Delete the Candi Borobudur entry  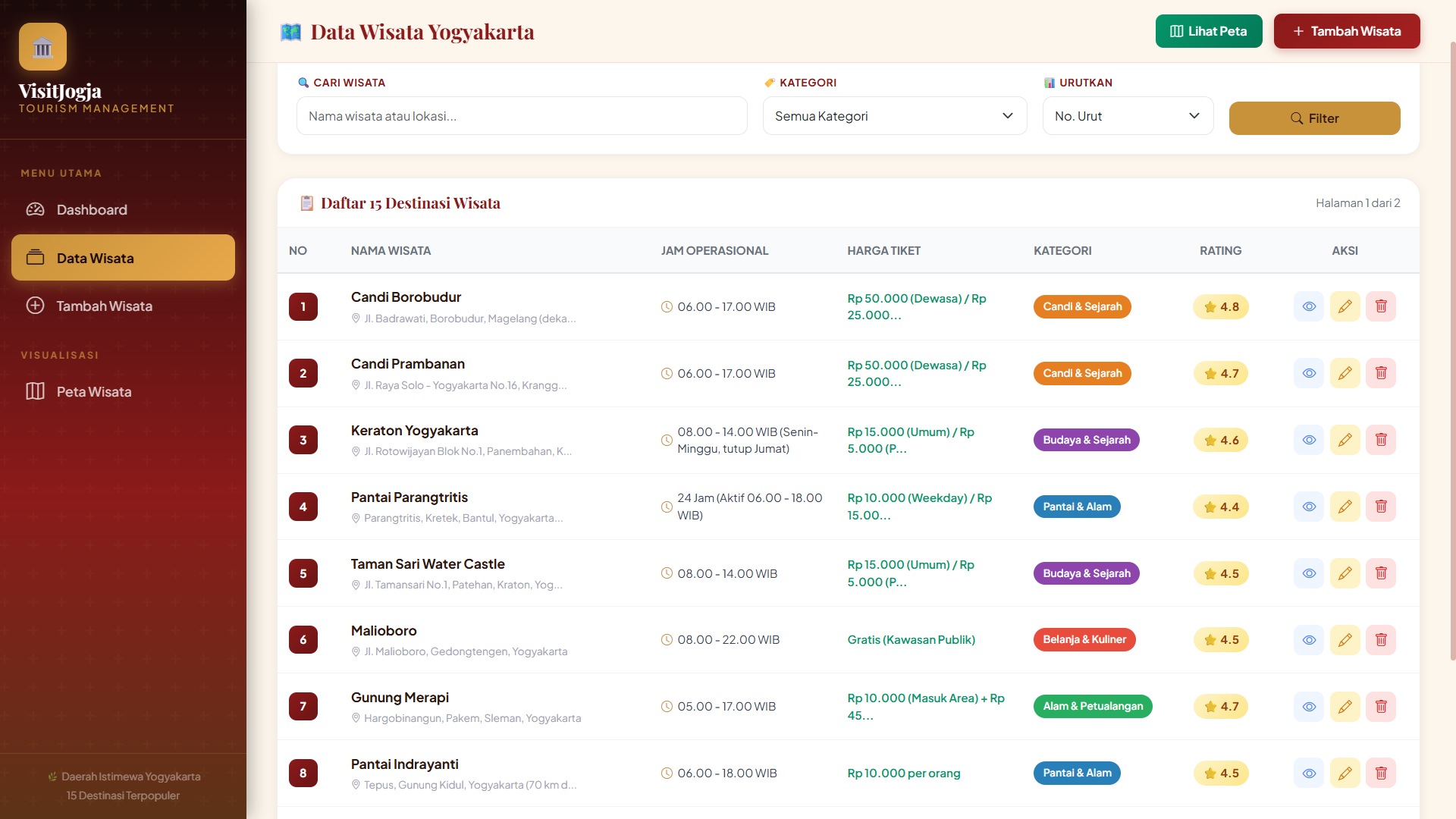[x=1381, y=306]
